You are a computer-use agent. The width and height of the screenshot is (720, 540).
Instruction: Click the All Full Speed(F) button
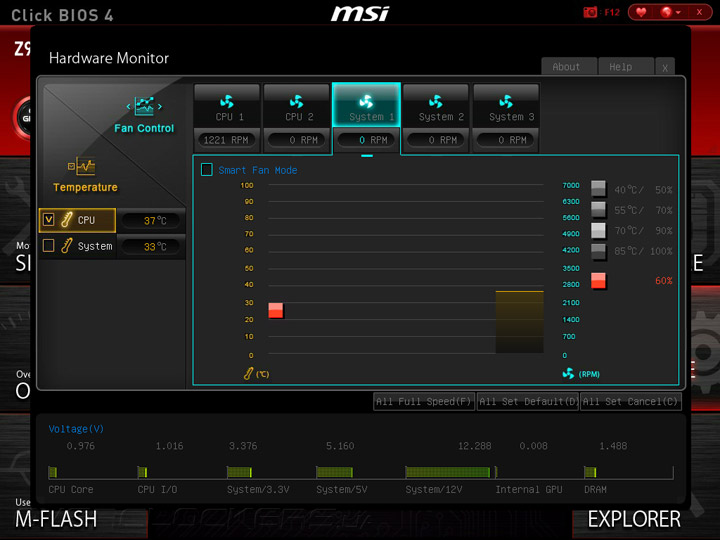pos(424,401)
